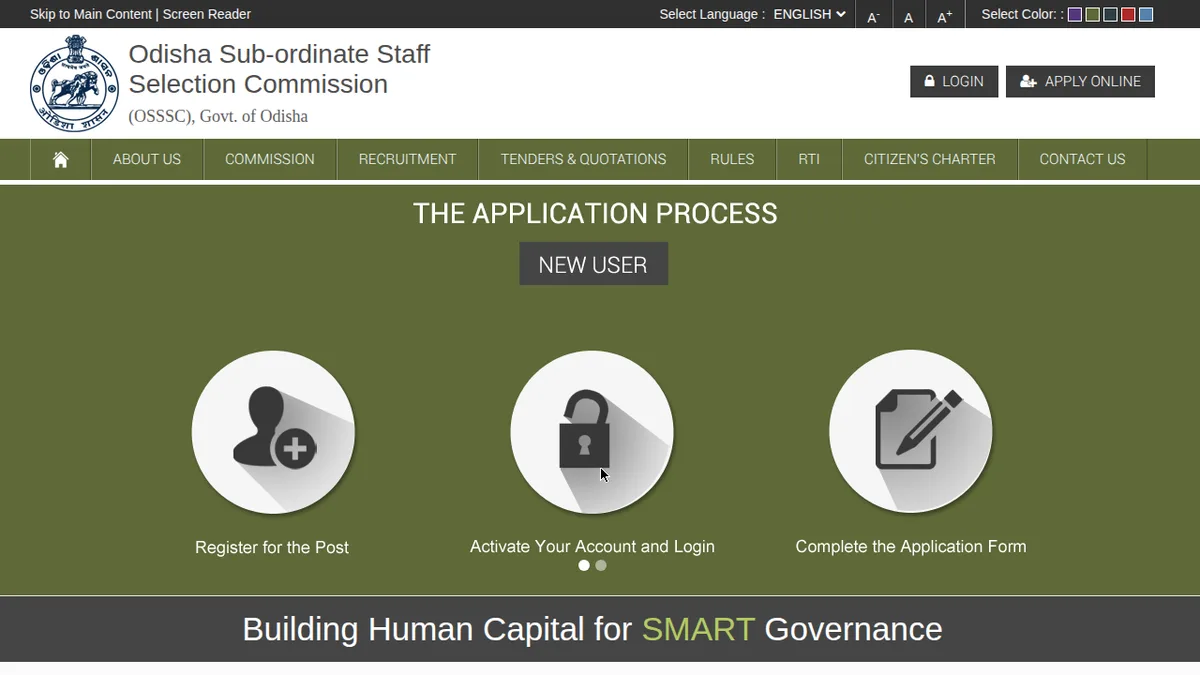Click the Register for the Post caption
Image resolution: width=1200 pixels, height=675 pixels.
(x=272, y=548)
